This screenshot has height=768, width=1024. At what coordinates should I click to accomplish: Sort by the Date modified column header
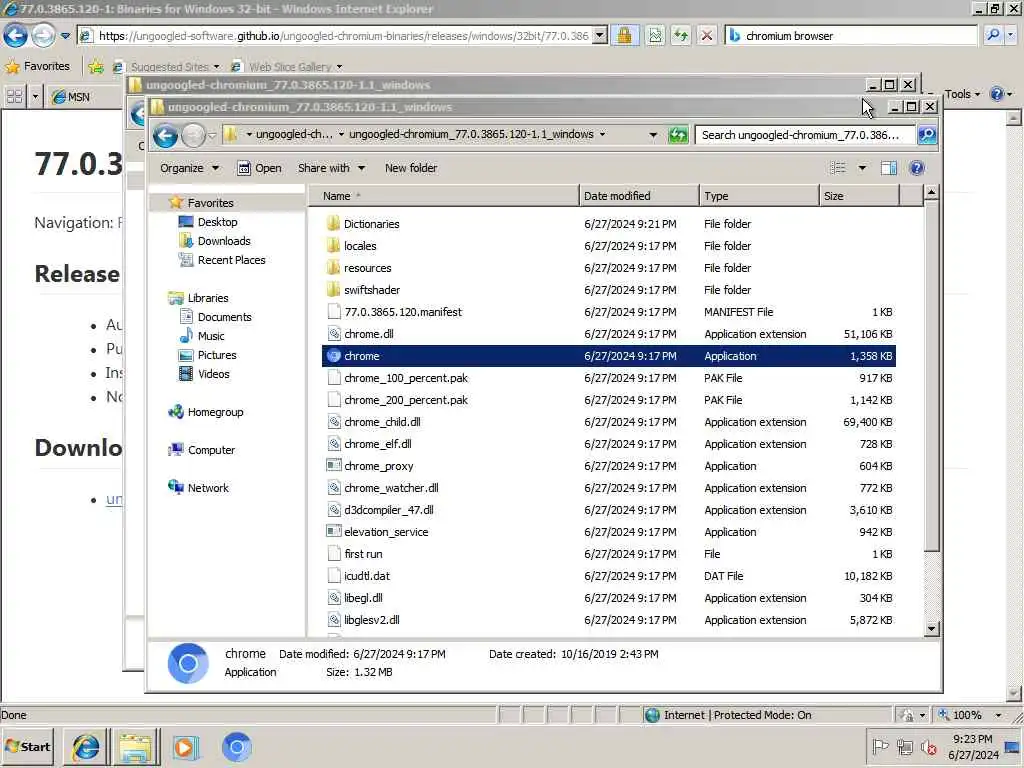[639, 196]
